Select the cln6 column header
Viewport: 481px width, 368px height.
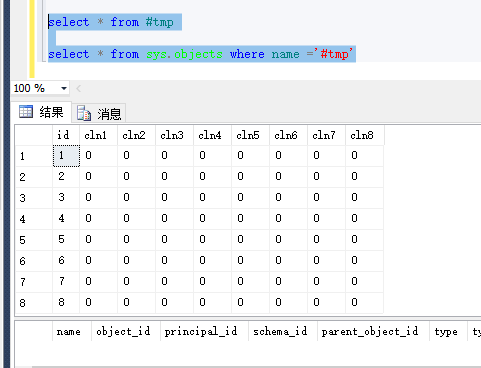(x=288, y=135)
